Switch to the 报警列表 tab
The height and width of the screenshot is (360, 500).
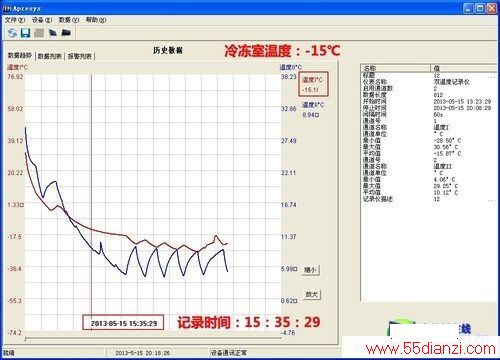(80, 56)
